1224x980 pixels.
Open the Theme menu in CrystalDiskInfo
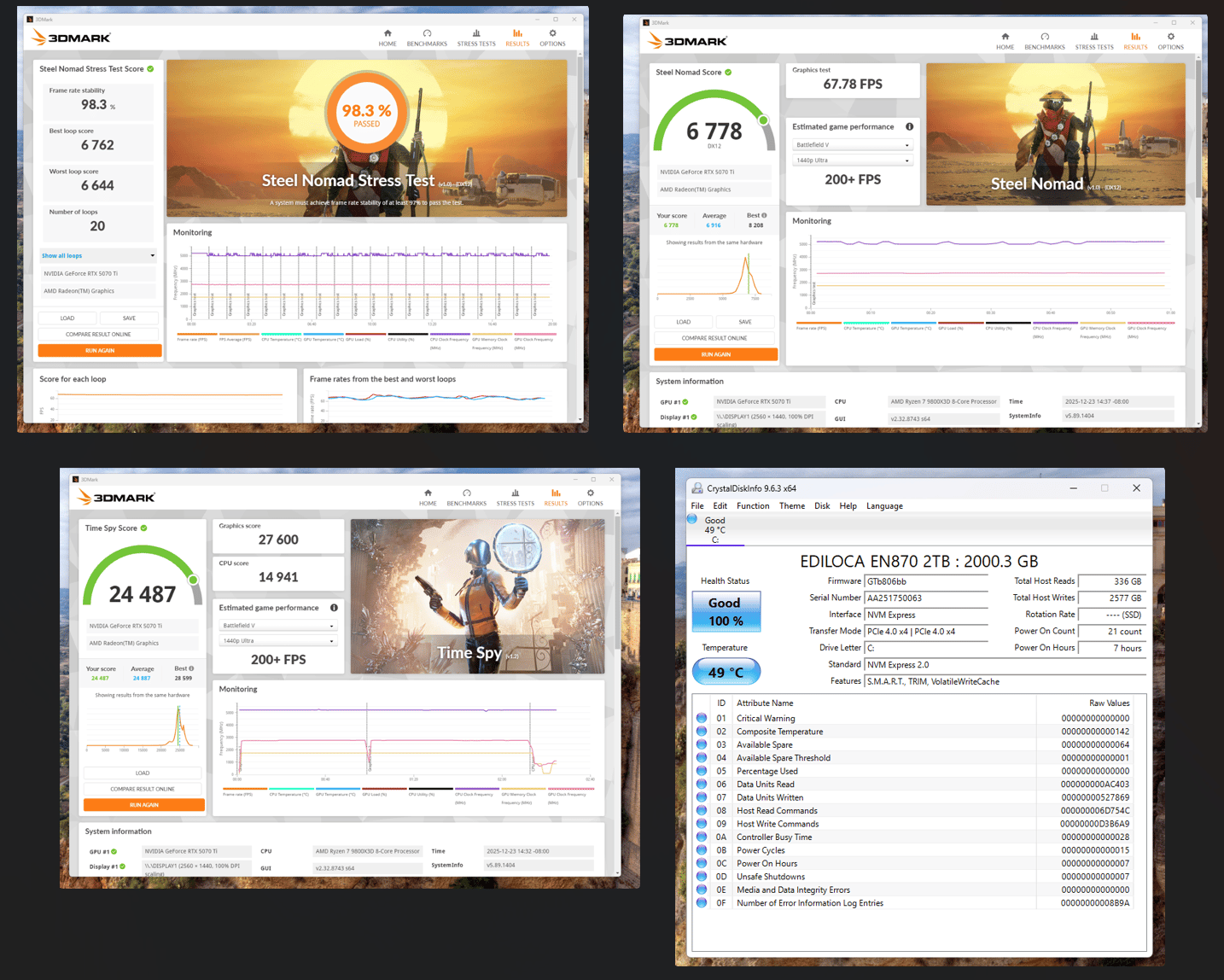tap(792, 506)
